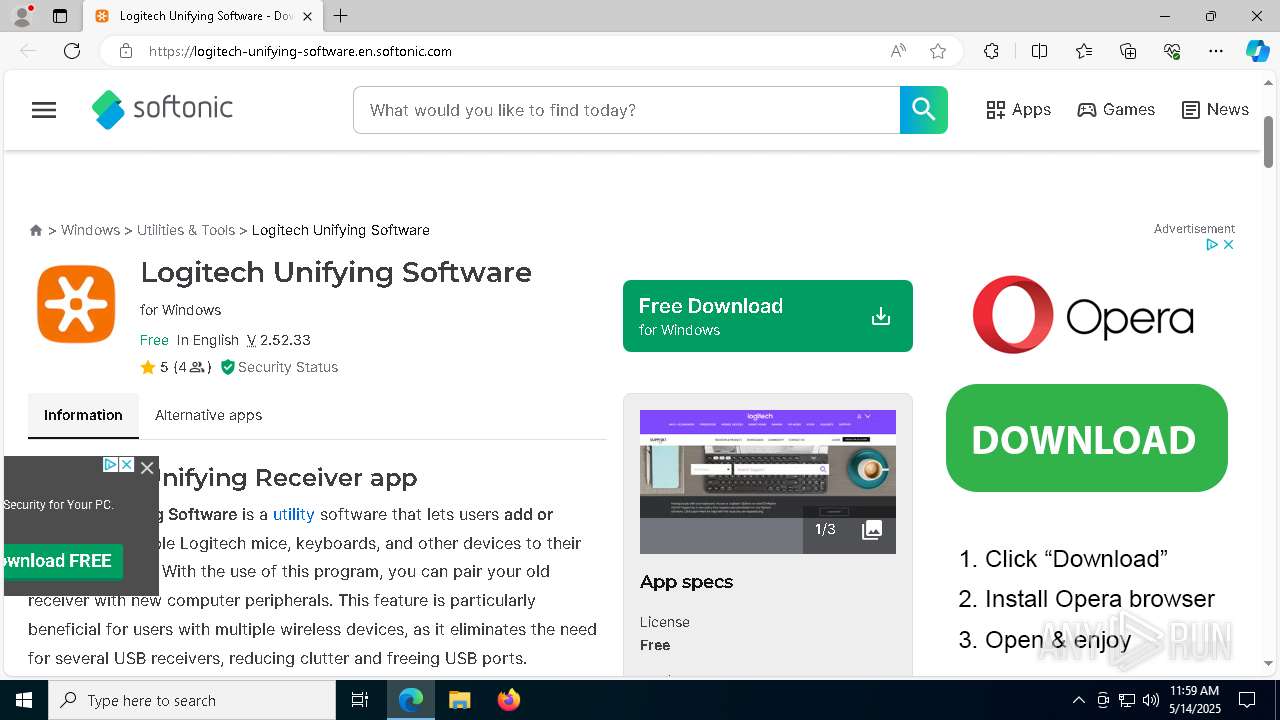Screen dimensions: 1280x720
Task: Open the screenshot gallery icon beside 1/3
Action: point(872,530)
